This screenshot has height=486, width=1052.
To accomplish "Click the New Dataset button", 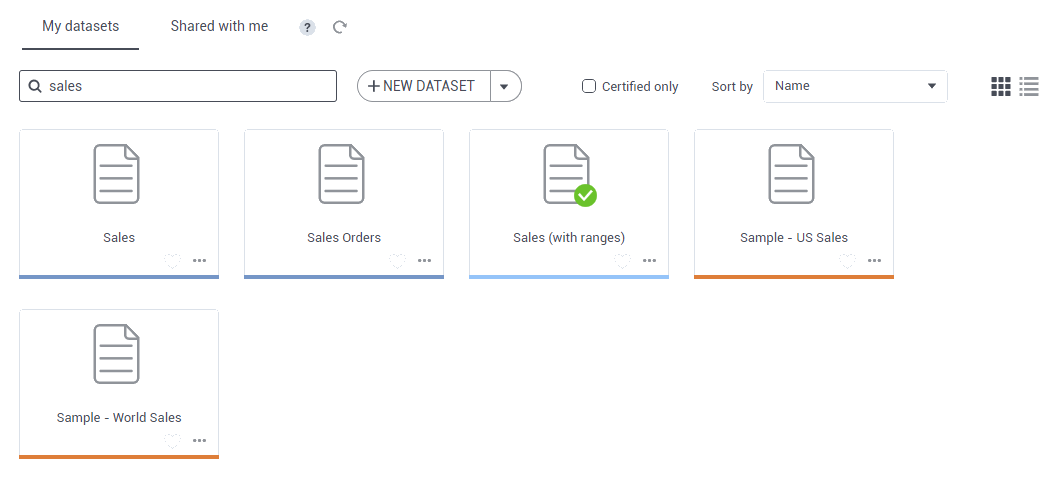I will [x=423, y=86].
